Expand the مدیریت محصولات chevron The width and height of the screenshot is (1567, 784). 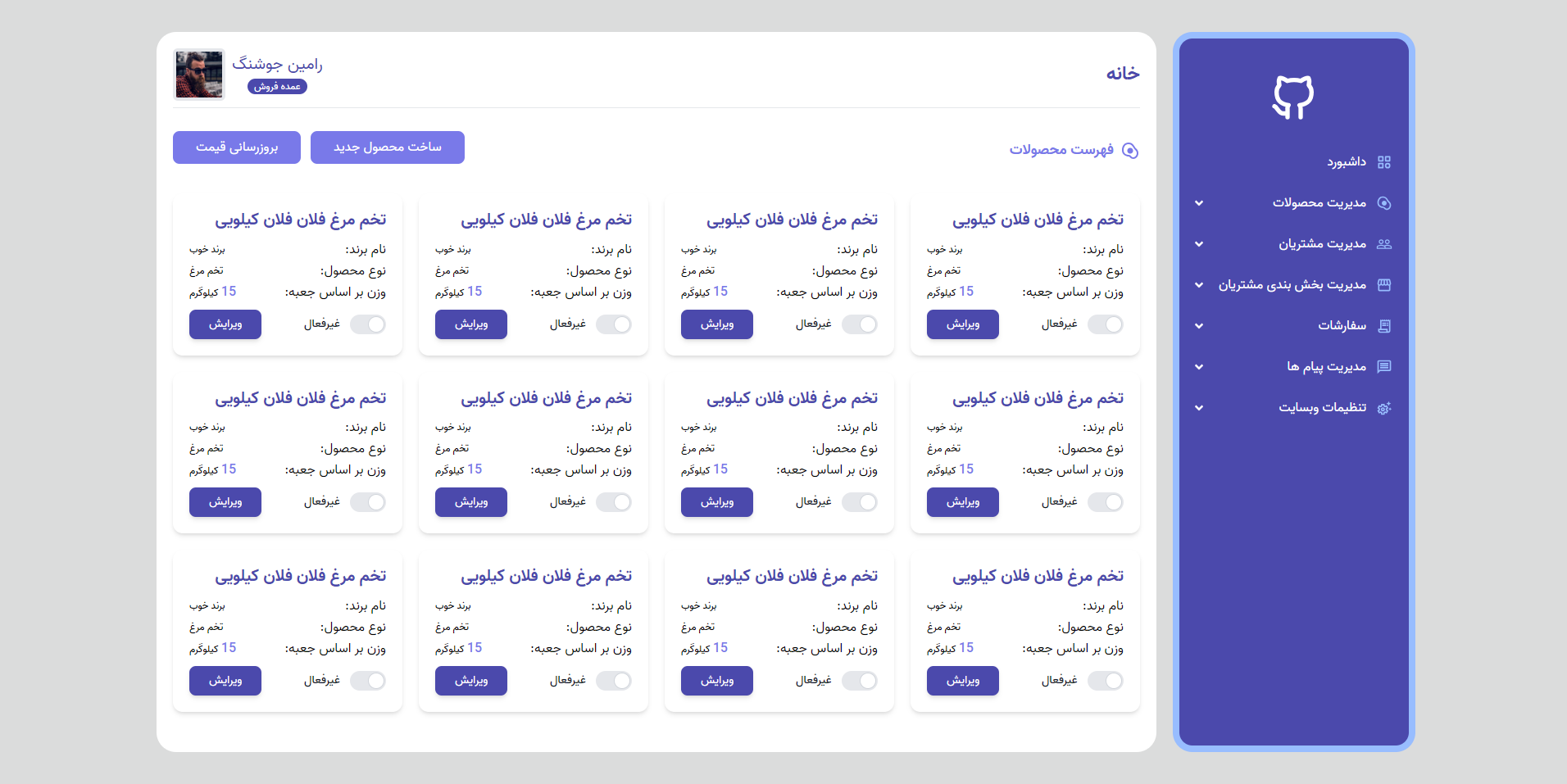1199,203
